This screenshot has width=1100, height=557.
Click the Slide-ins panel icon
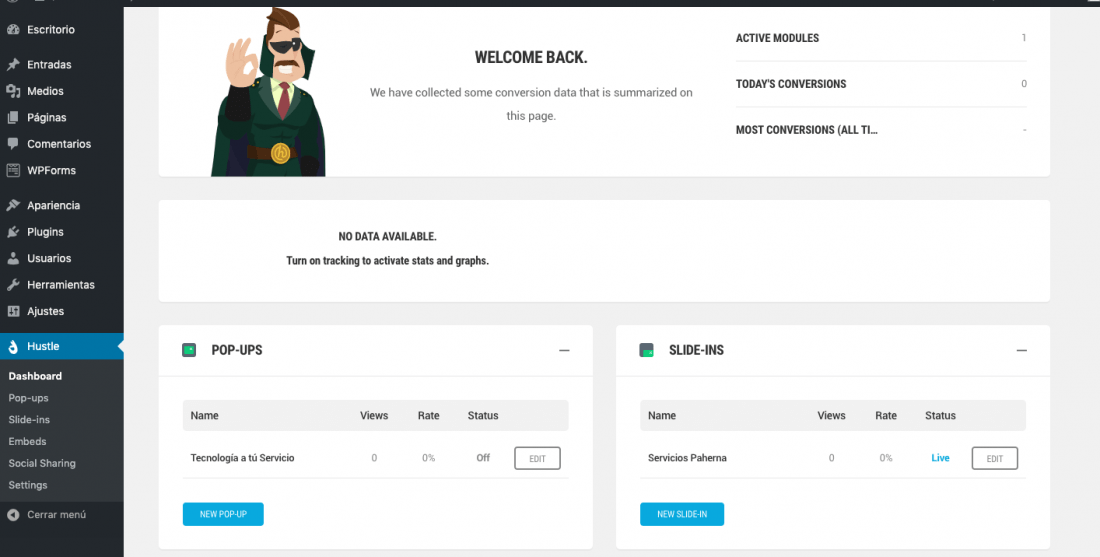tap(646, 350)
